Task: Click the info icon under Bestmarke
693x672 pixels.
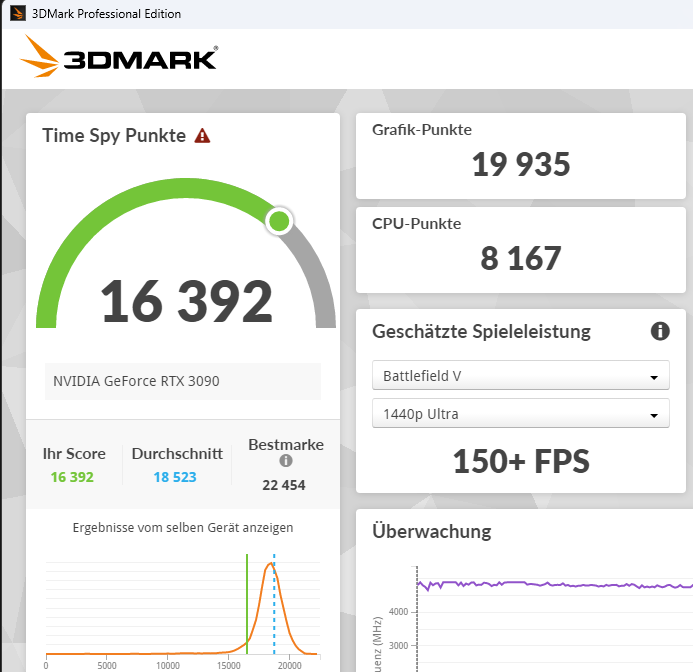Action: tap(286, 461)
